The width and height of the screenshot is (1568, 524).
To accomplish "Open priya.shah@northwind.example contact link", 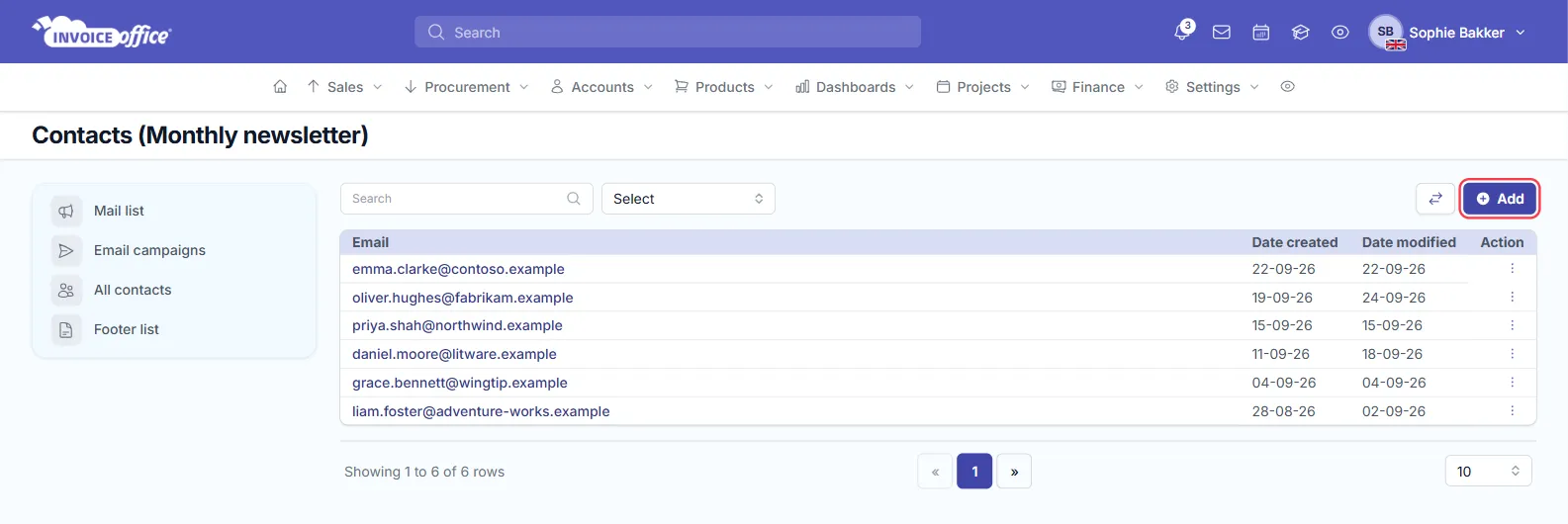I will point(457,325).
